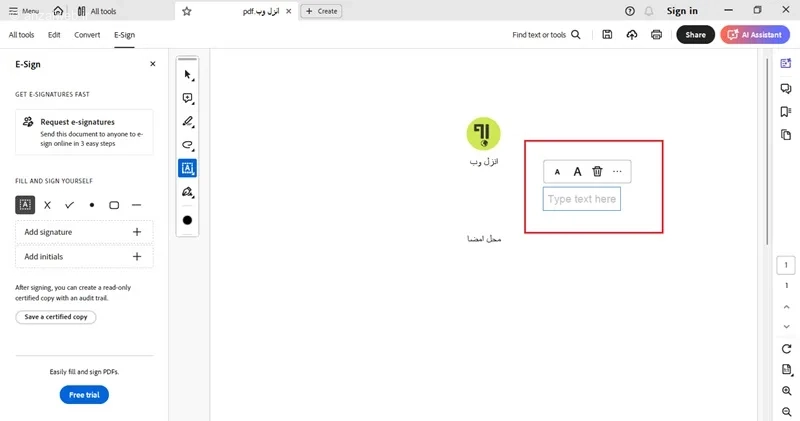800x421 pixels.
Task: Go to previous page up chevron
Action: click(x=786, y=307)
